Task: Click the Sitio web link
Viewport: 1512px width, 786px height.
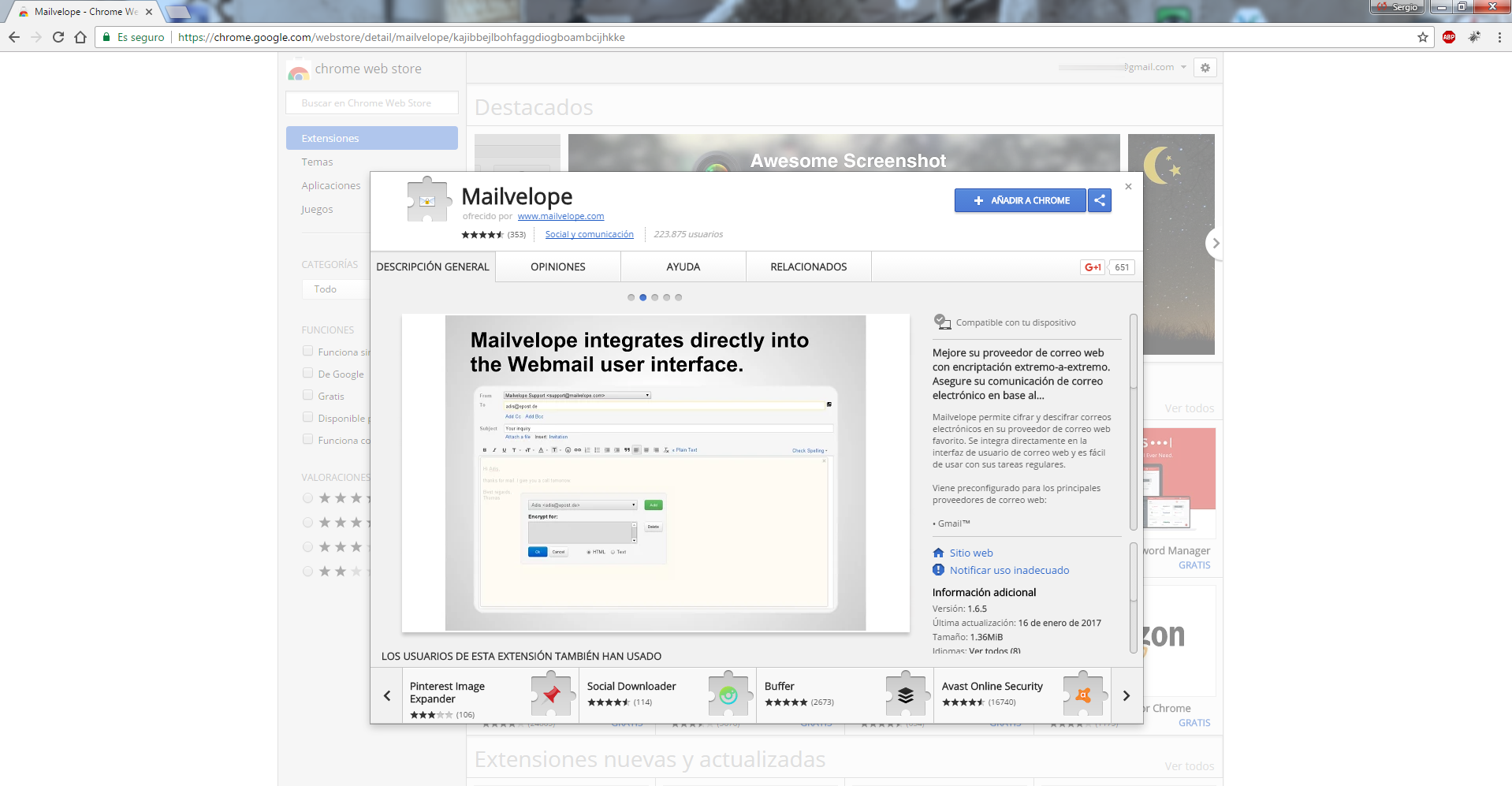Action: pyautogui.click(x=971, y=553)
